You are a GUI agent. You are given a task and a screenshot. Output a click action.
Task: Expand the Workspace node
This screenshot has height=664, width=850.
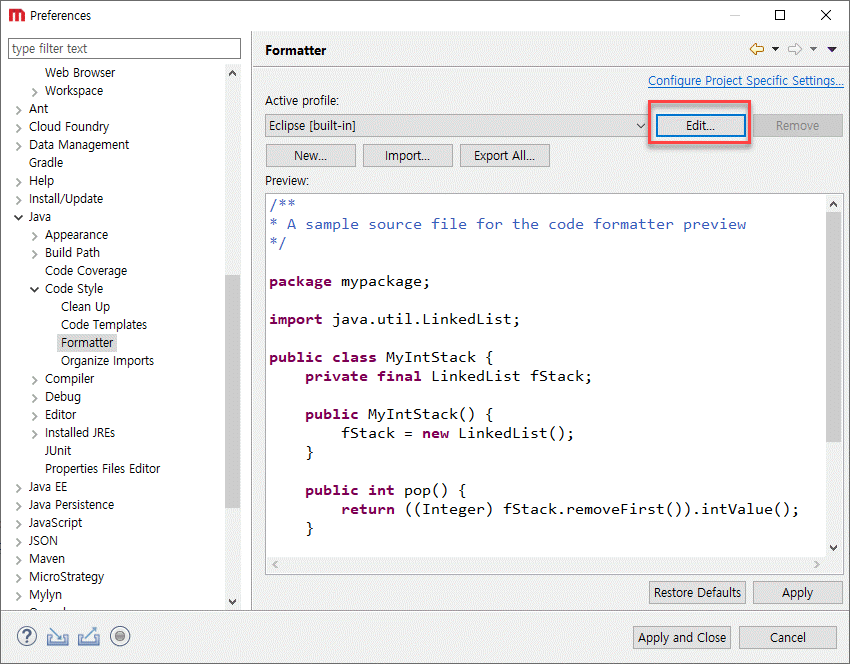pyautogui.click(x=34, y=92)
